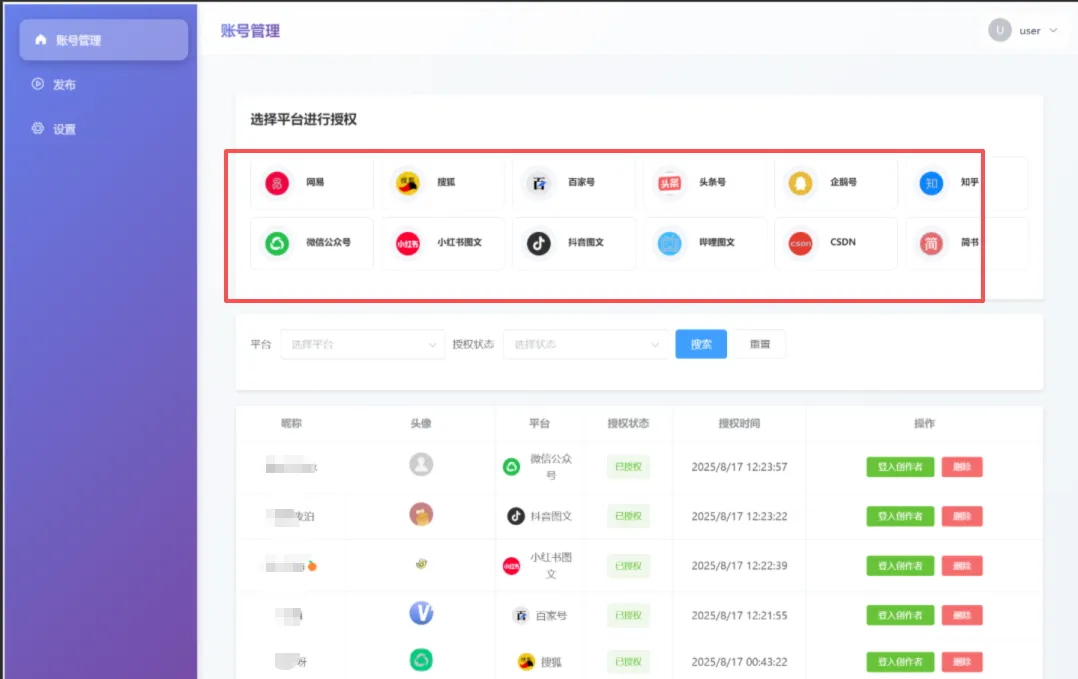Click the 企鹅号 platform icon
Screen dimensions: 1078x679
coord(836,183)
